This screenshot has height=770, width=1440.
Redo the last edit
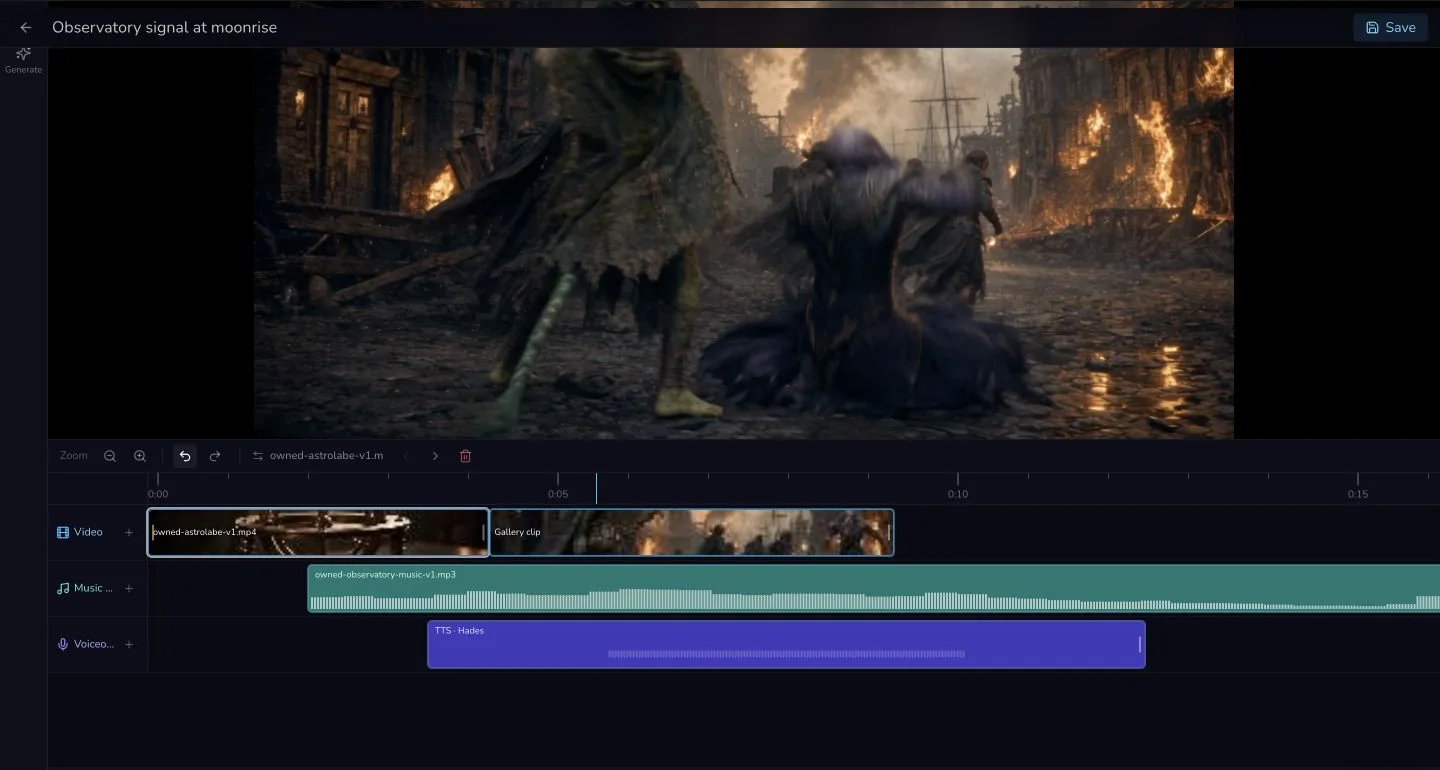215,456
